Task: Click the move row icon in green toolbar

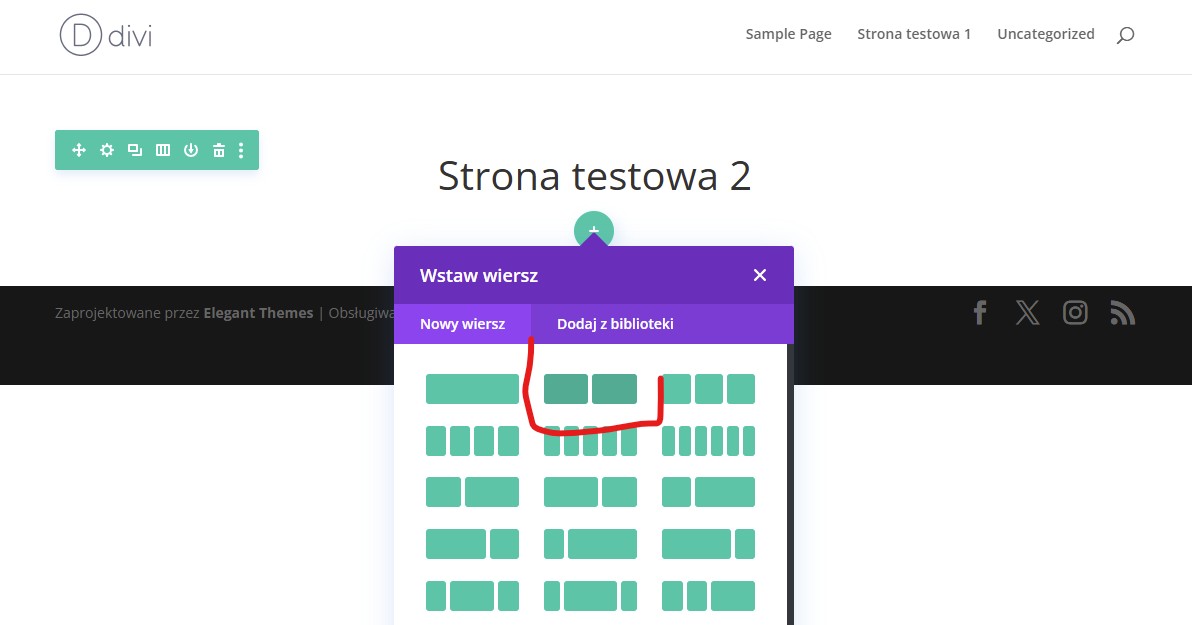Action: pyautogui.click(x=79, y=150)
